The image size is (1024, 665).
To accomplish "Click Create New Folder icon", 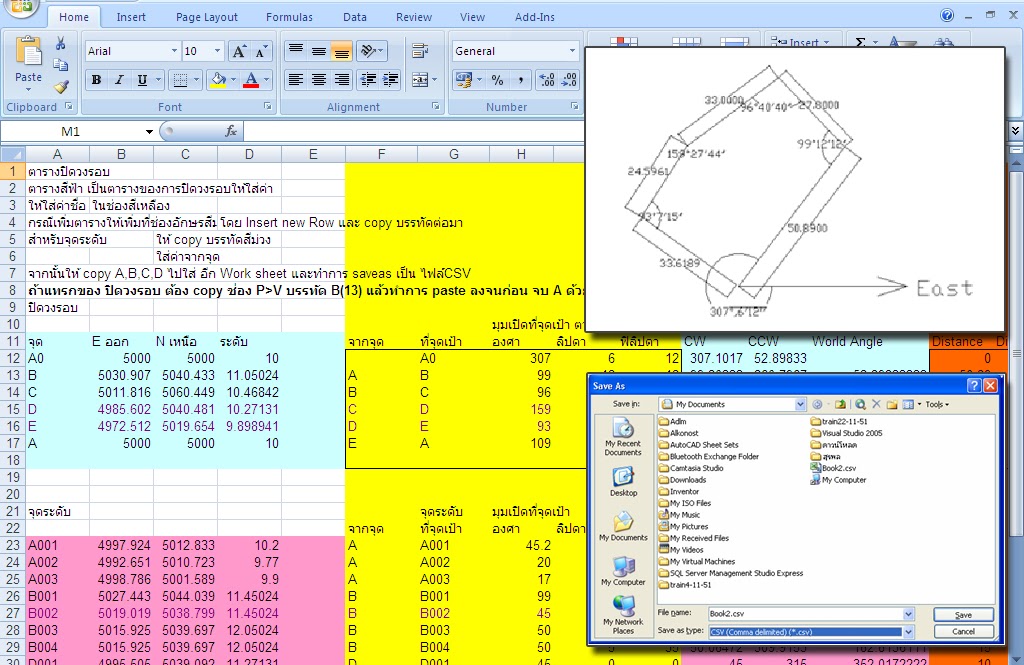I will tap(891, 404).
